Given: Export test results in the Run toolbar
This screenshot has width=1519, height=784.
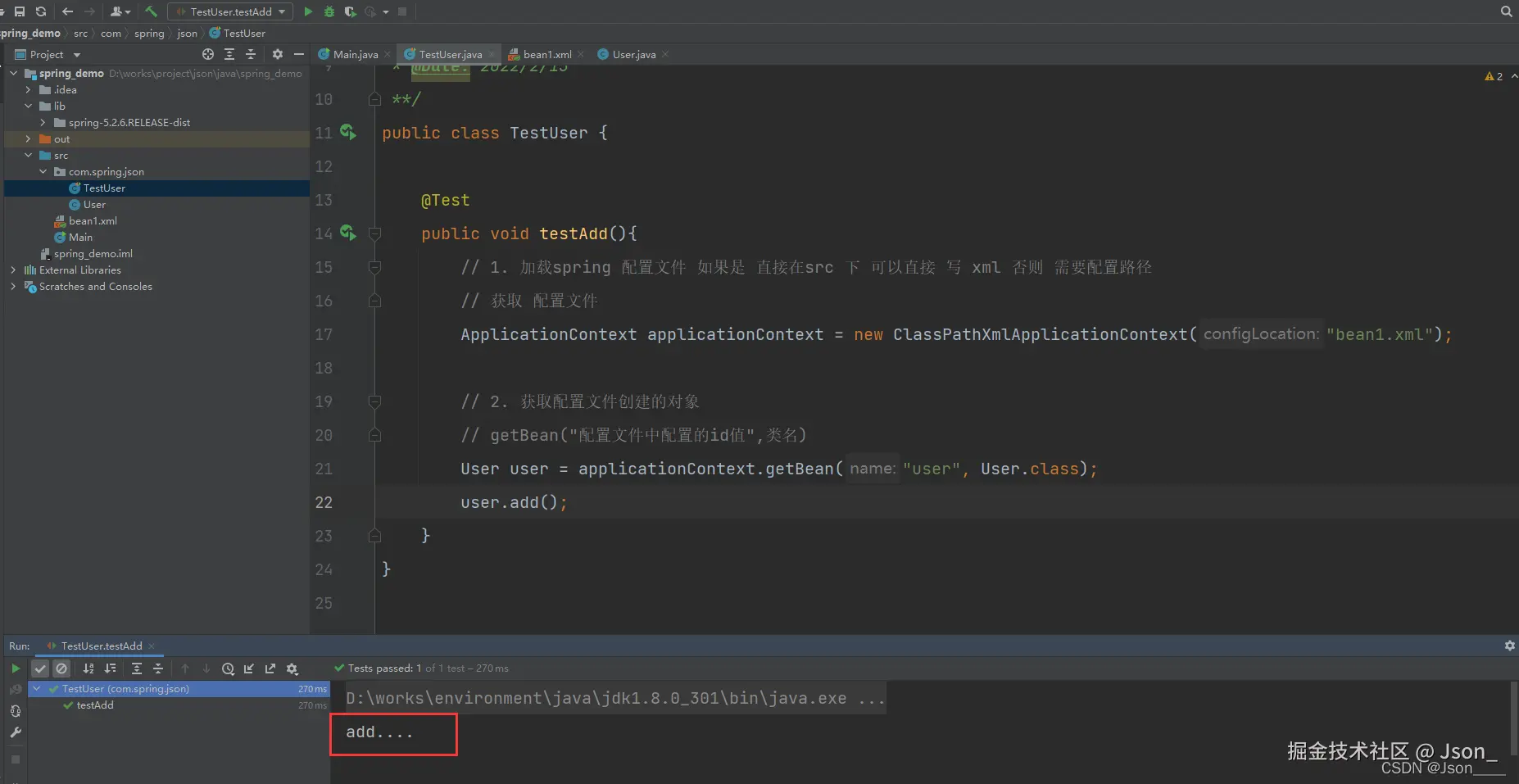Looking at the screenshot, I should point(270,668).
